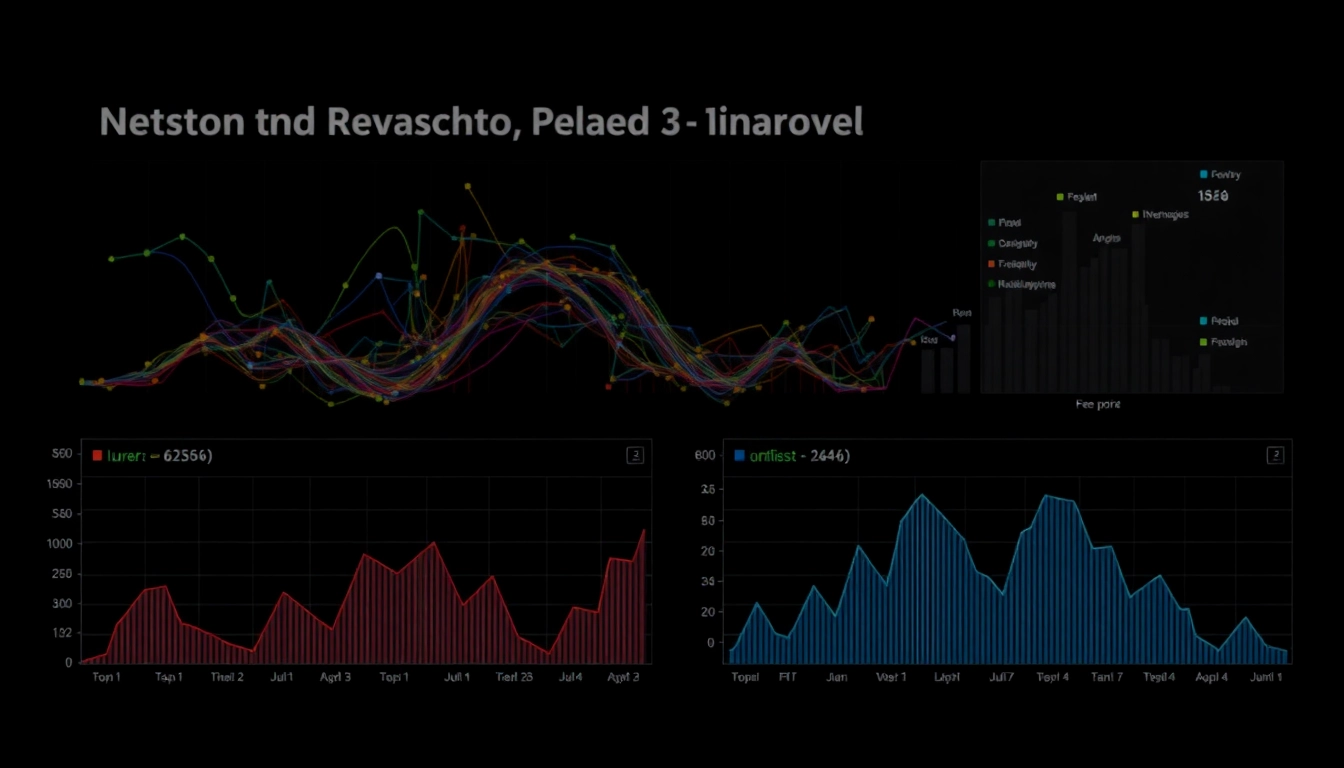The image size is (1344, 768).
Task: Click the small square icon in blue chart header
Action: click(x=1275, y=455)
